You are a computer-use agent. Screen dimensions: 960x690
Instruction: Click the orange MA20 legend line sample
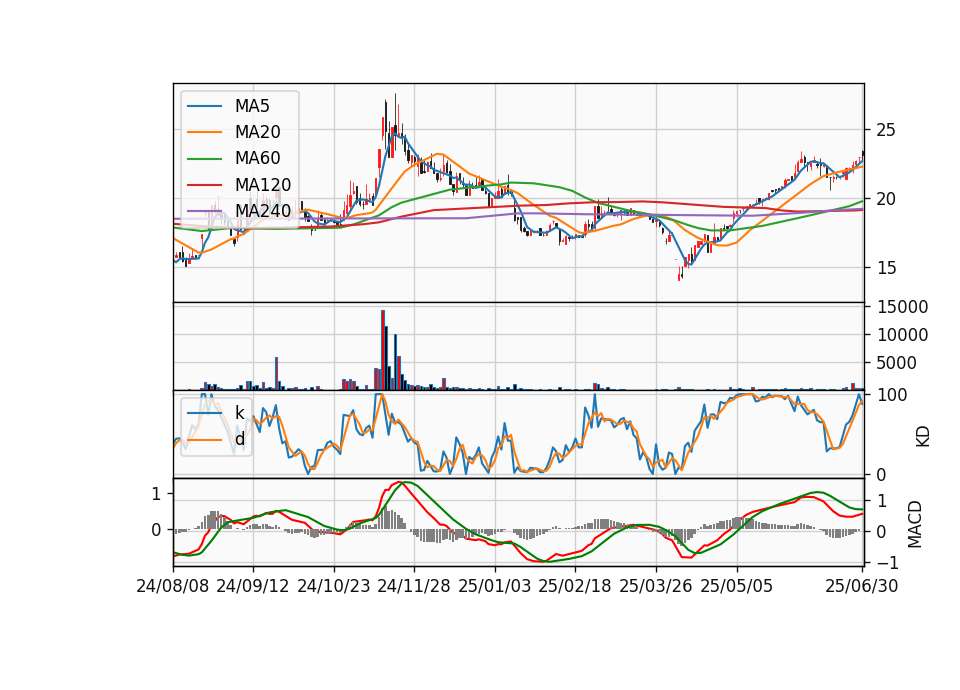(204, 132)
